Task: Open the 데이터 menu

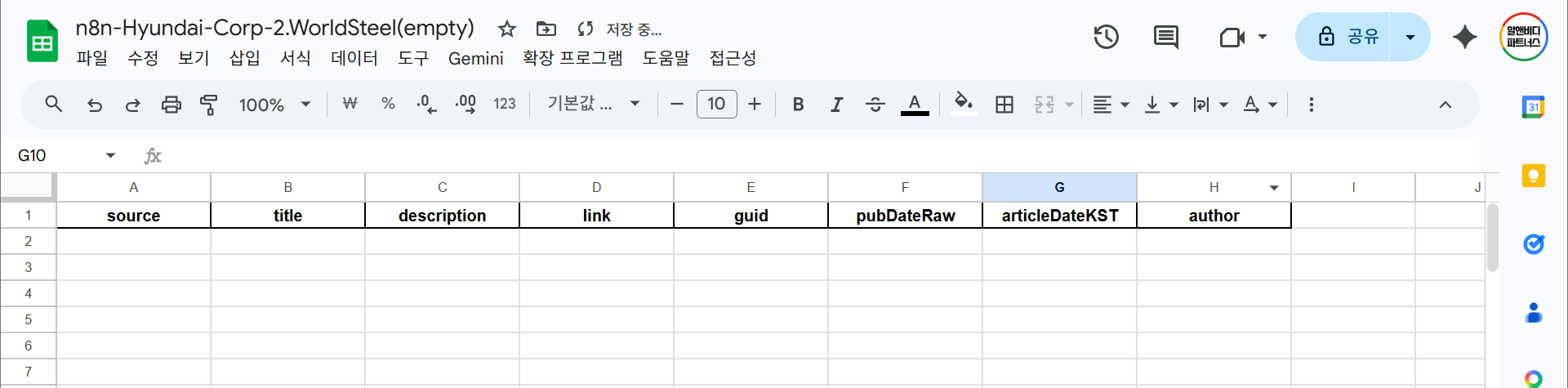Action: pyautogui.click(x=354, y=58)
